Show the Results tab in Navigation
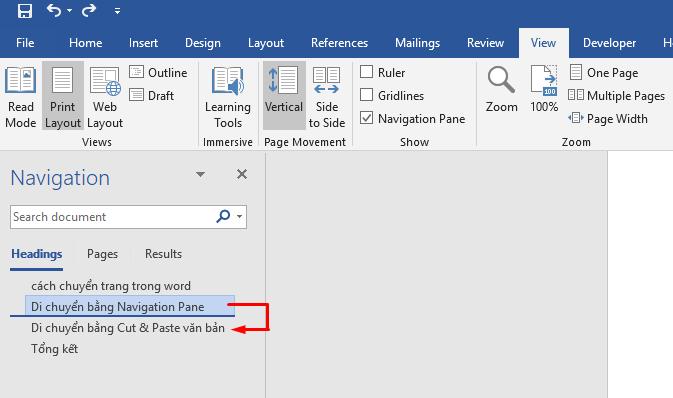673x398 pixels. [x=163, y=254]
